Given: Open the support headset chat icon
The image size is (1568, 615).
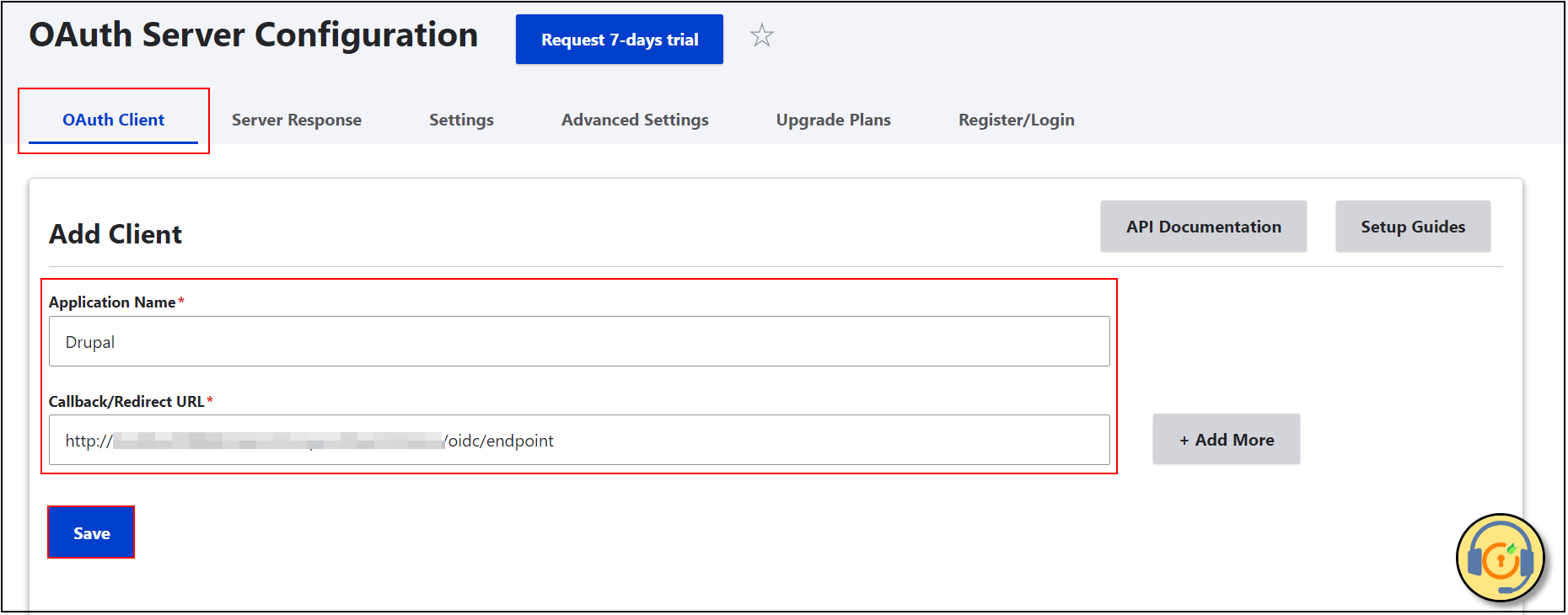Looking at the screenshot, I should (1501, 558).
